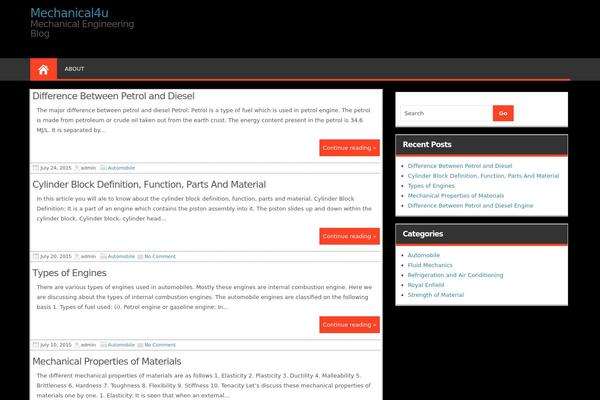Select comment icon under Cylinder Block post
The width and height of the screenshot is (600, 400).
coord(140,256)
